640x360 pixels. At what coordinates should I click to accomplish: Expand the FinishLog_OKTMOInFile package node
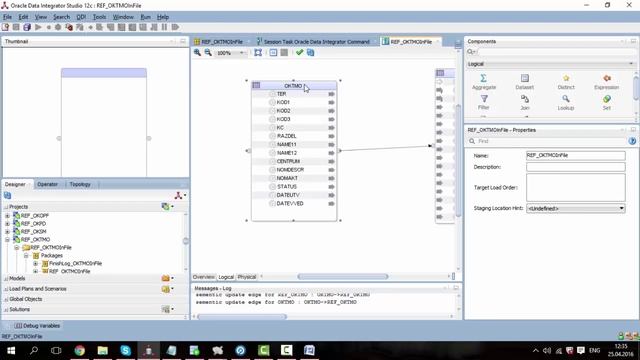click(x=36, y=263)
